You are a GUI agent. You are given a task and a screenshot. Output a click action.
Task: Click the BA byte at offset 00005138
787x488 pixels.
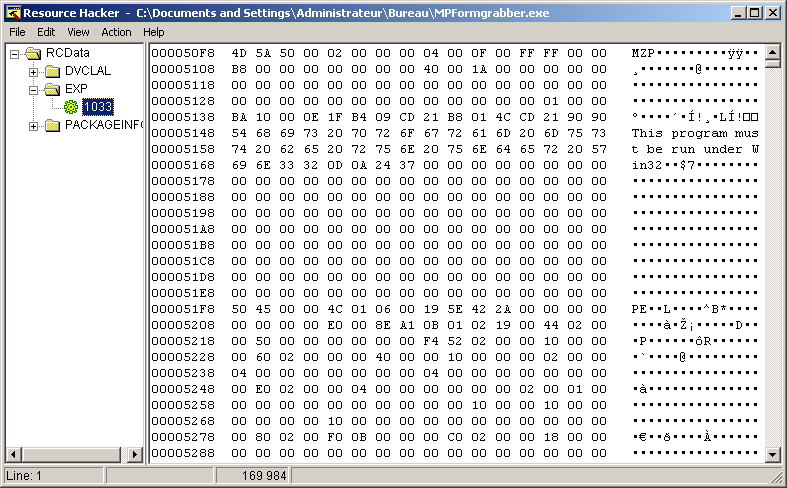[x=239, y=117]
